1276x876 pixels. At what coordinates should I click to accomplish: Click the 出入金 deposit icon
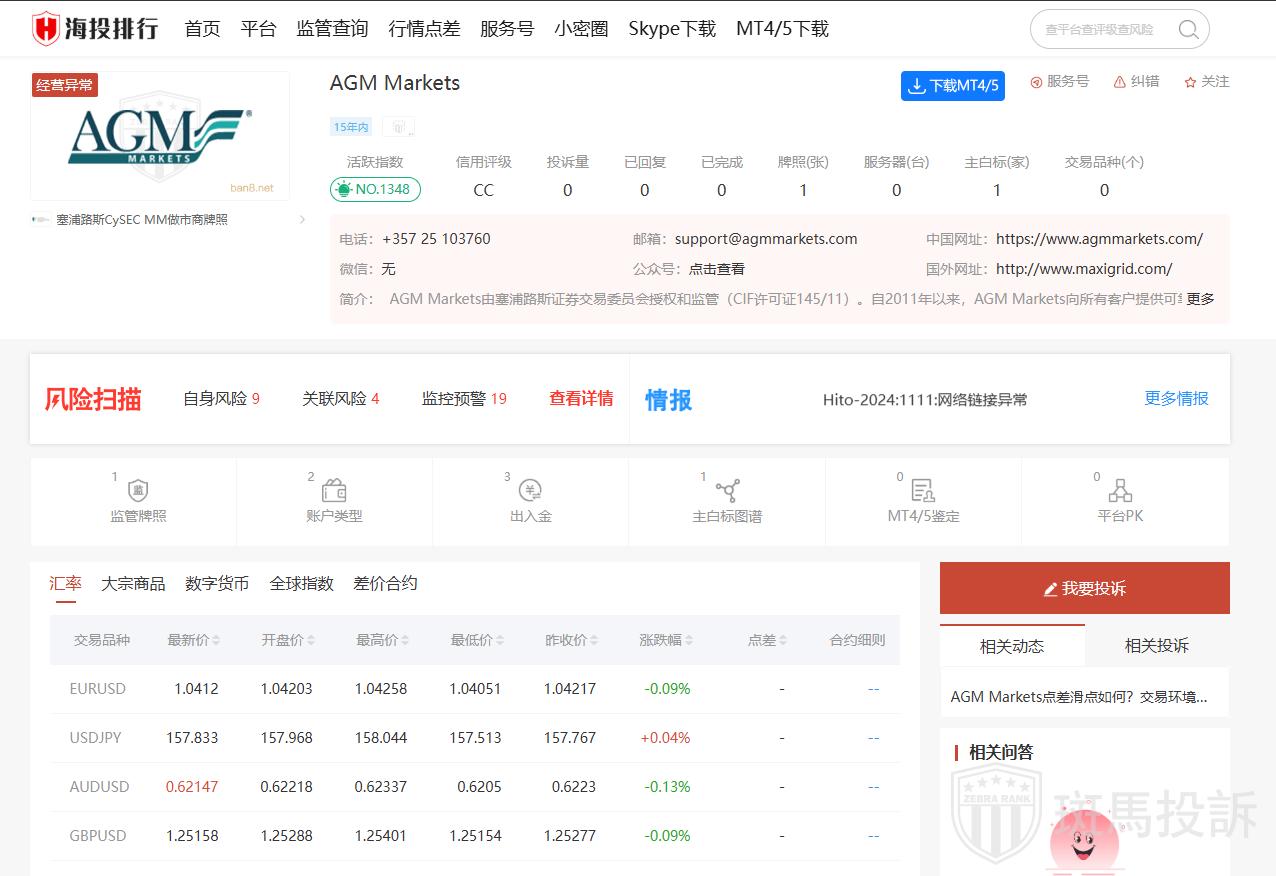(x=530, y=491)
